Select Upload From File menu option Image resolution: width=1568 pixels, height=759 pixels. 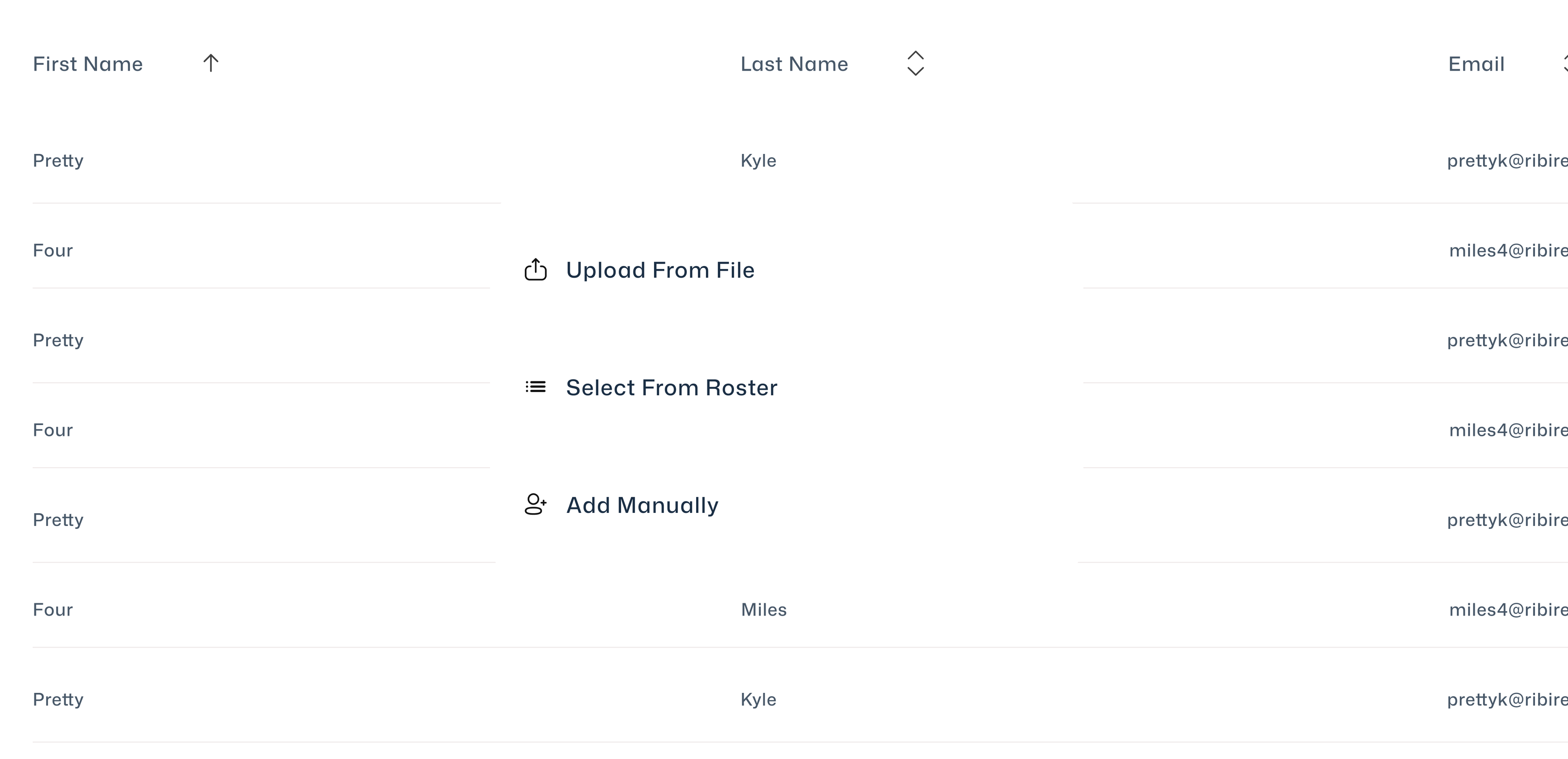(660, 270)
